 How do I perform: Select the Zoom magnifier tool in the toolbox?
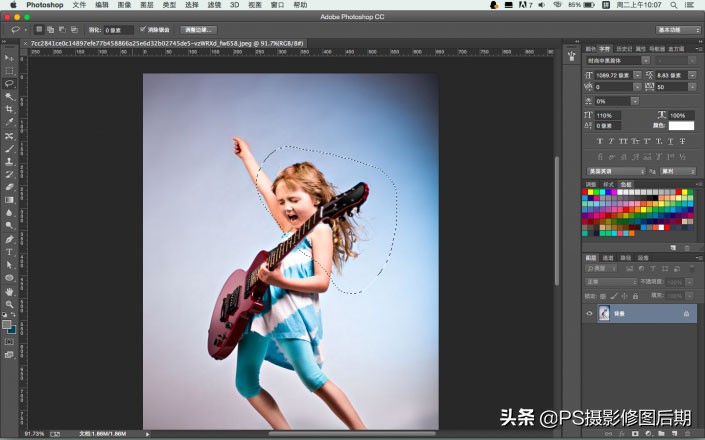point(9,304)
